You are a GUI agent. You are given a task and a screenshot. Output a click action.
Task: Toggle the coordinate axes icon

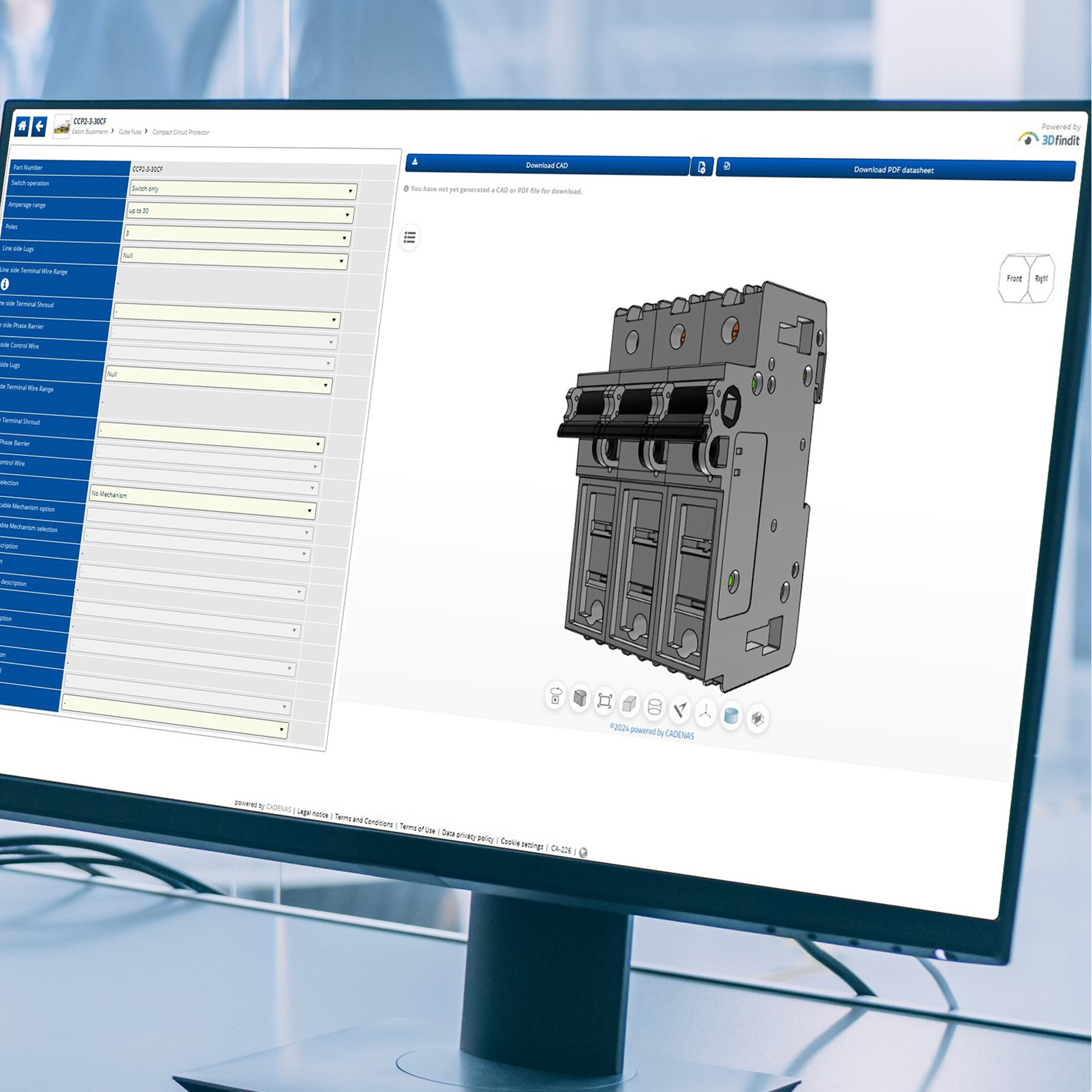pos(705,712)
